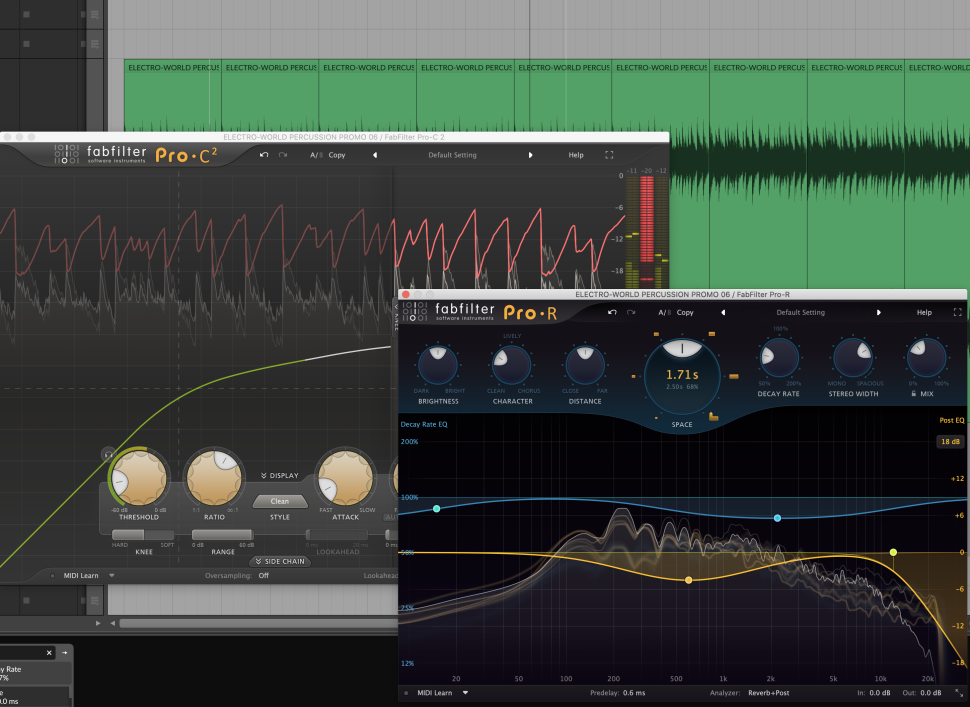Open Default Setting preset menu in Pro-R
The height and width of the screenshot is (707, 970).
[x=800, y=312]
